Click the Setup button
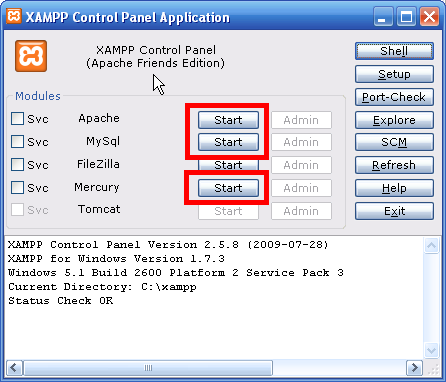The image size is (446, 382). [394, 74]
